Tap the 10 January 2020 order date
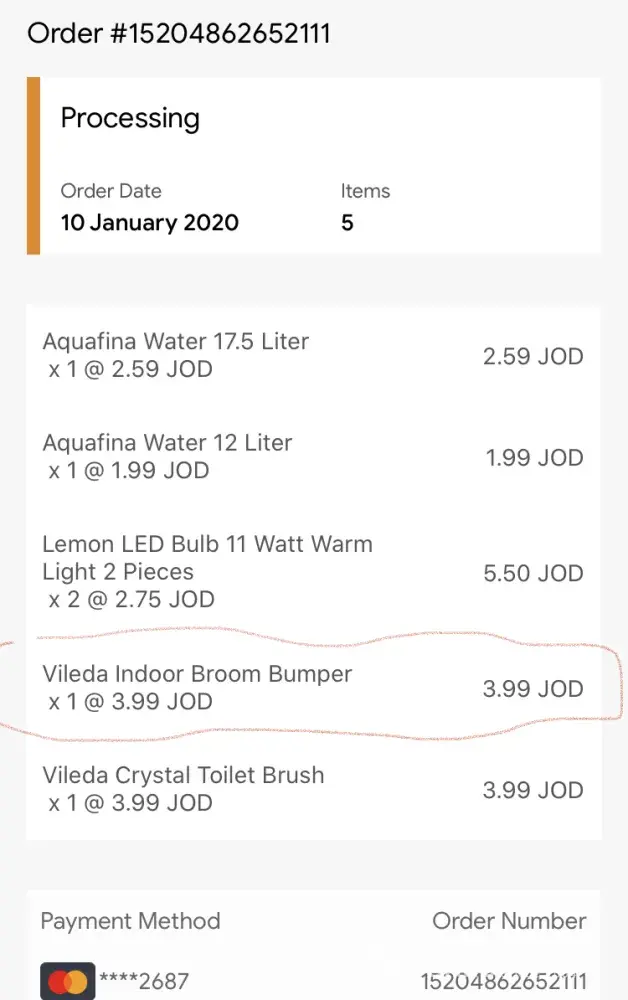The image size is (628, 1000). pos(150,222)
